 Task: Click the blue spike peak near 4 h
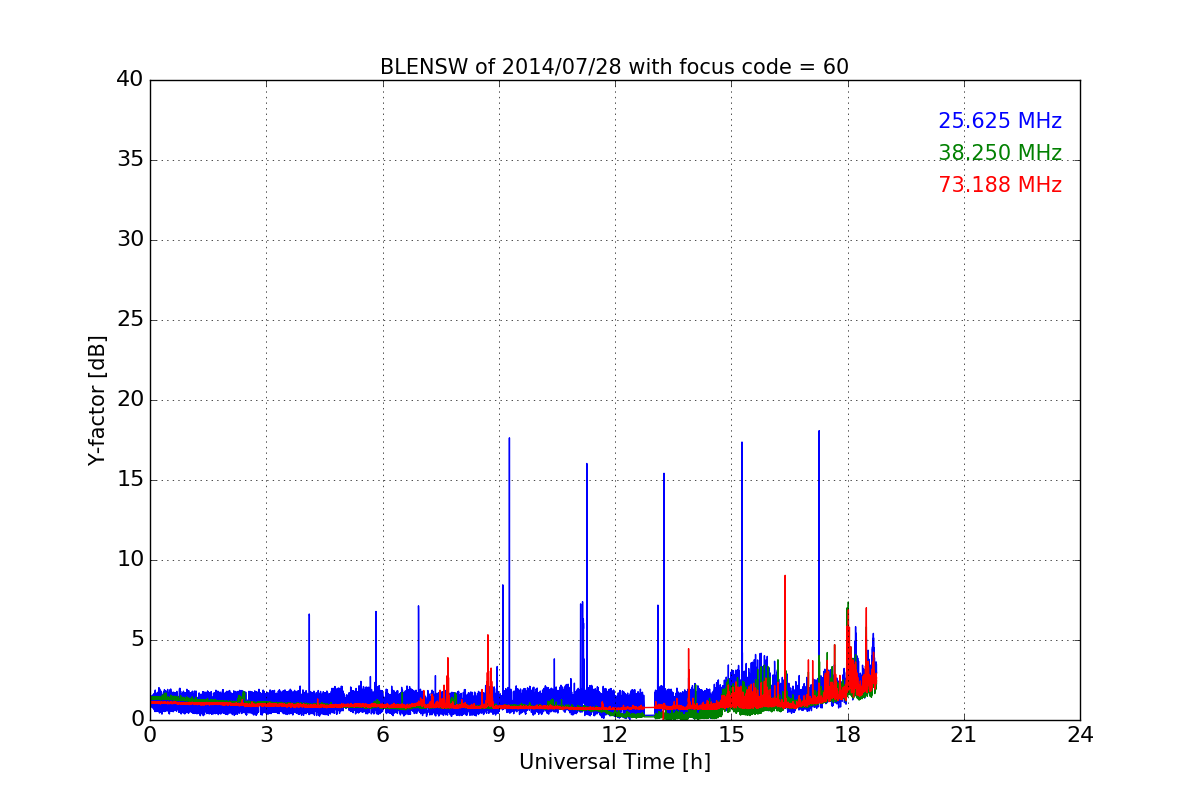click(309, 615)
